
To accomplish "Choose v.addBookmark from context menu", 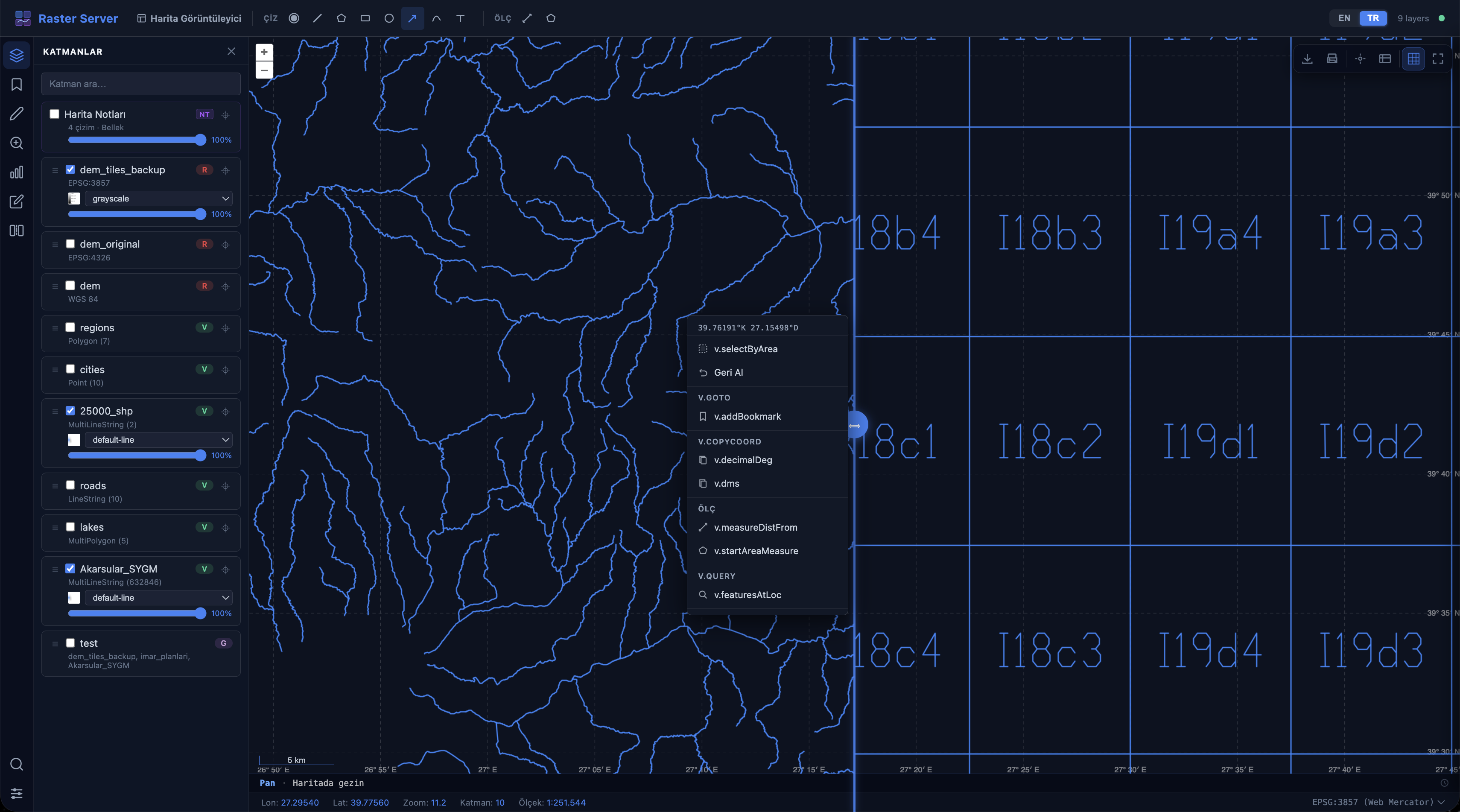I will (x=747, y=417).
